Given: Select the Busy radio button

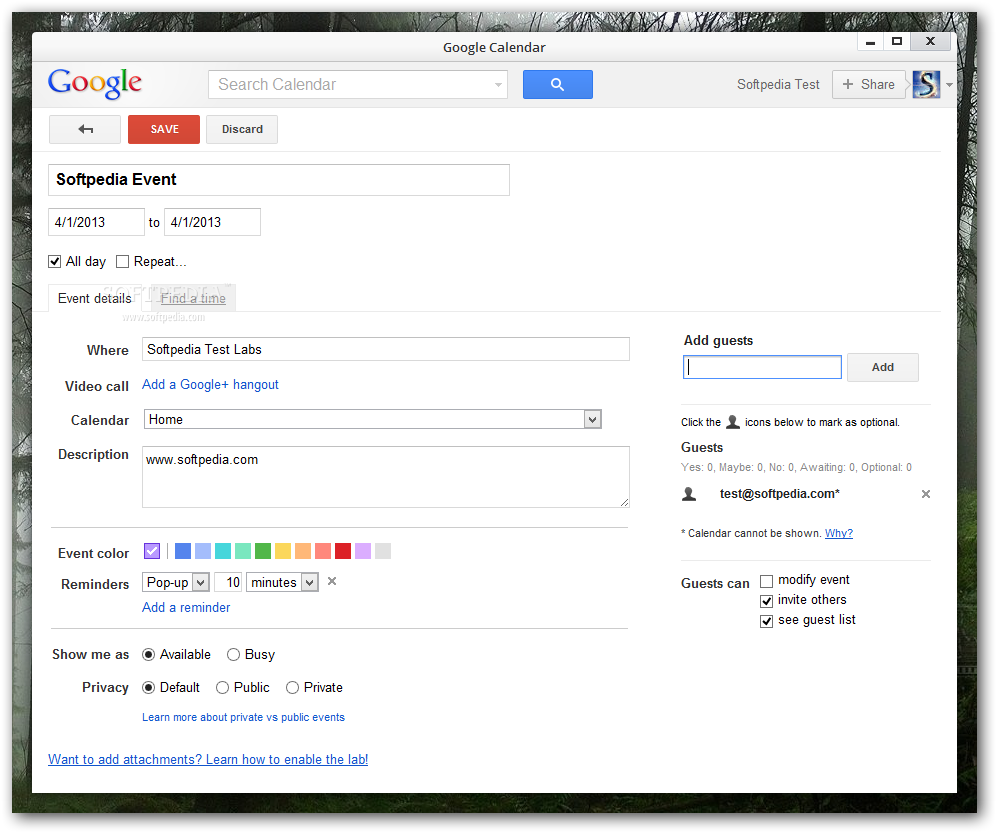Looking at the screenshot, I should coord(233,654).
